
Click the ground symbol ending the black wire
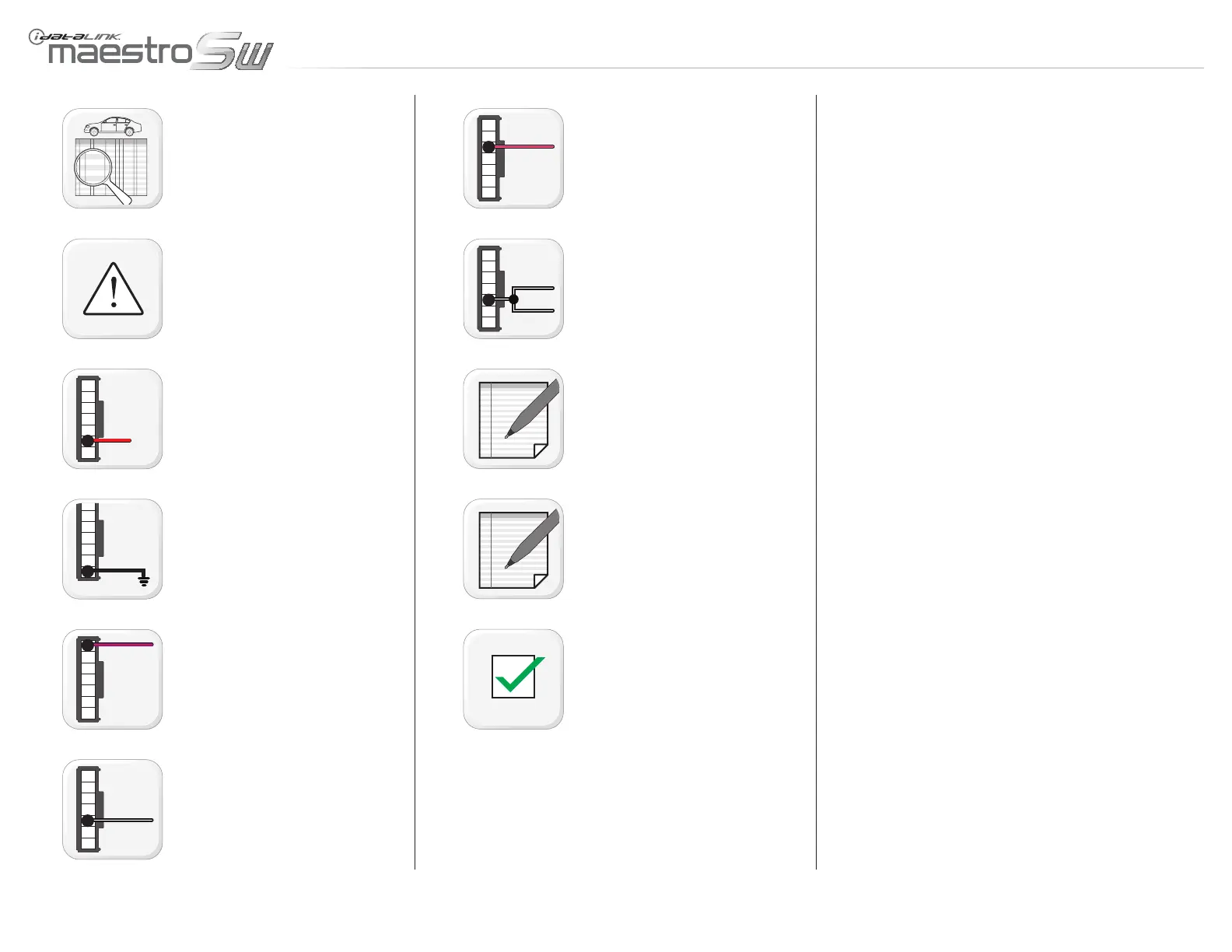[x=144, y=579]
